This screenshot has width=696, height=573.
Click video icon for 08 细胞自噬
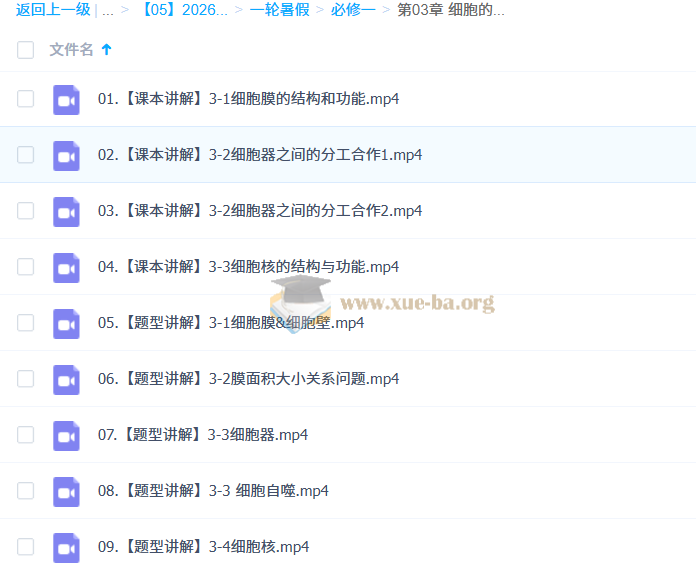(x=66, y=491)
